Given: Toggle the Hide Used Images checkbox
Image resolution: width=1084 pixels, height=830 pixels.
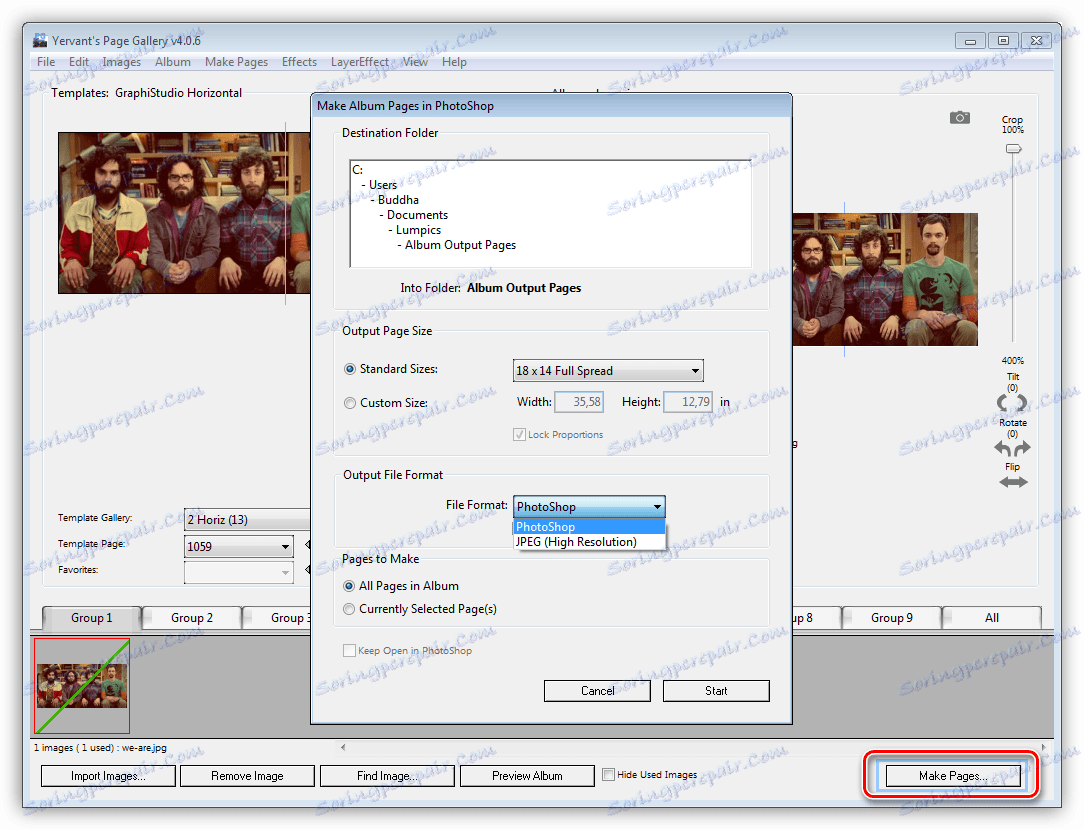Looking at the screenshot, I should point(608,775).
